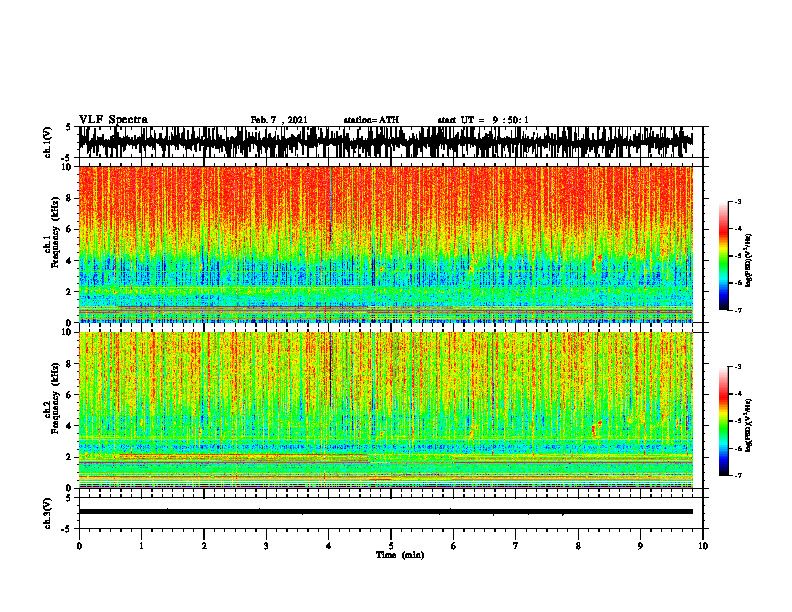Select the date text "Feb. 7, 2021"
Screen dimensions: 792x612
tap(279, 120)
